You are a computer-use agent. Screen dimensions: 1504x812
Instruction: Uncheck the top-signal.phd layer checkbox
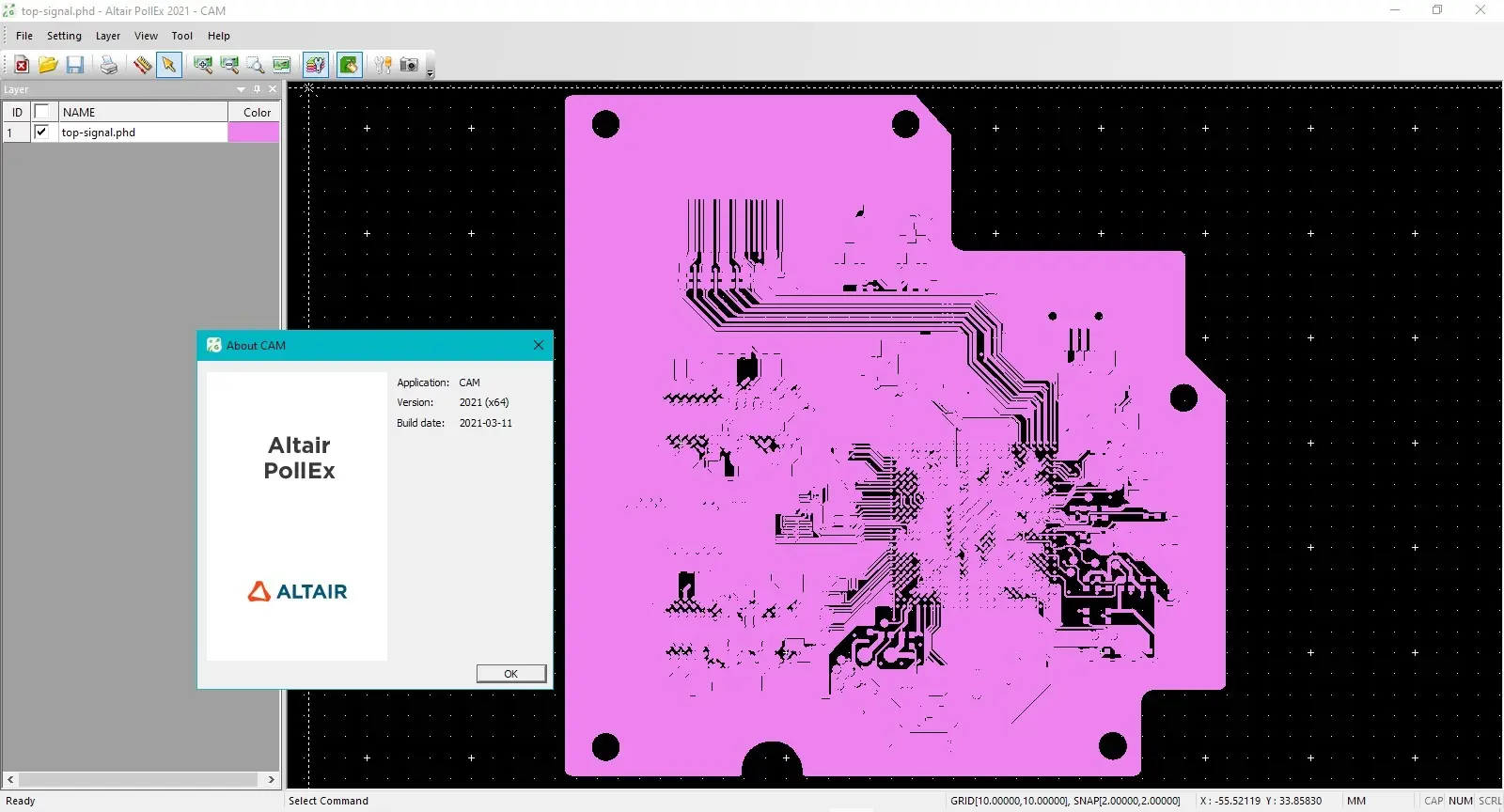click(41, 133)
